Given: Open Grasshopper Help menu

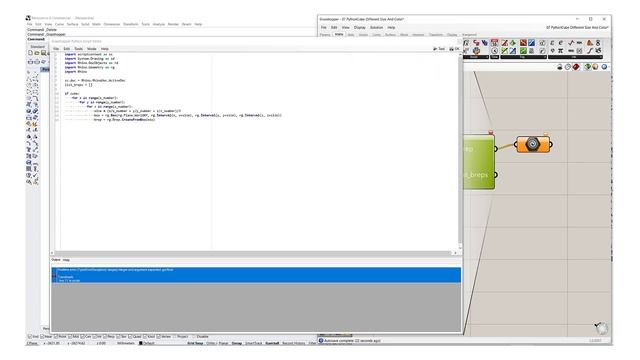Looking at the screenshot, I should 391,27.
